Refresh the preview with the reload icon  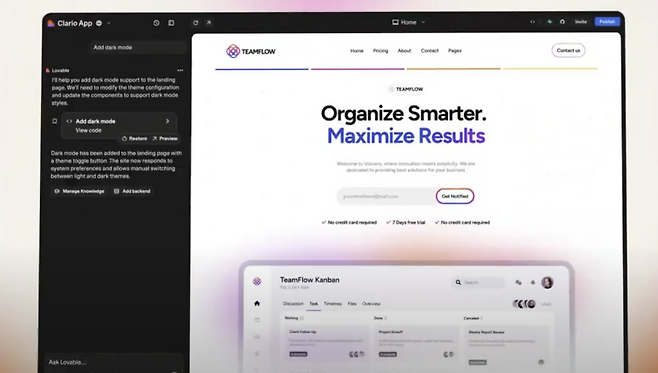click(x=196, y=23)
